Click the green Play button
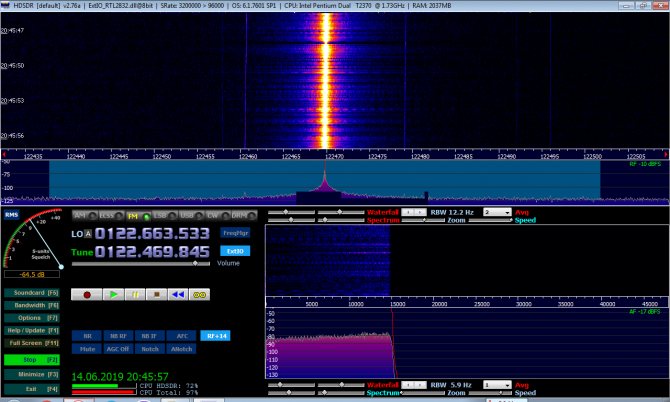The image size is (670, 402). 113,295
